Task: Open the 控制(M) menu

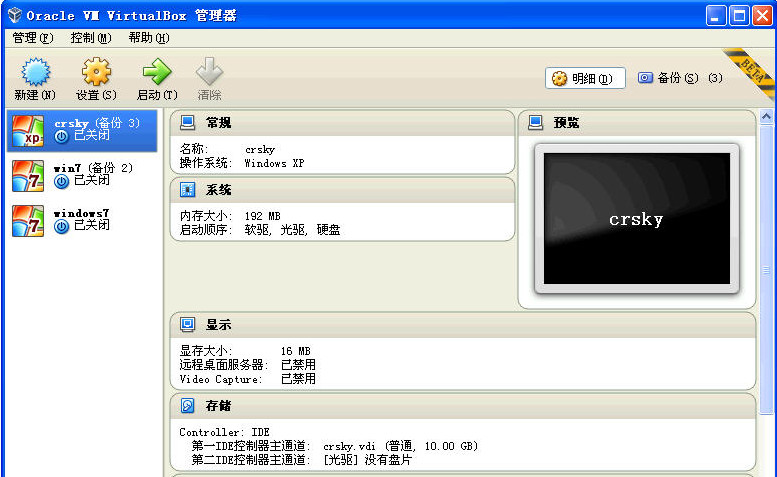Action: (x=91, y=38)
